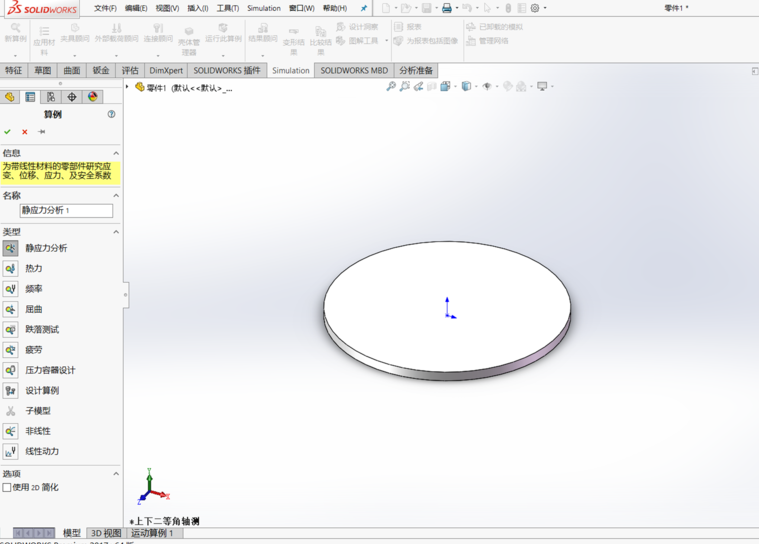The width and height of the screenshot is (759, 544).
Task: Enable 使用 2D 简化 checkbox
Action: click(7, 487)
